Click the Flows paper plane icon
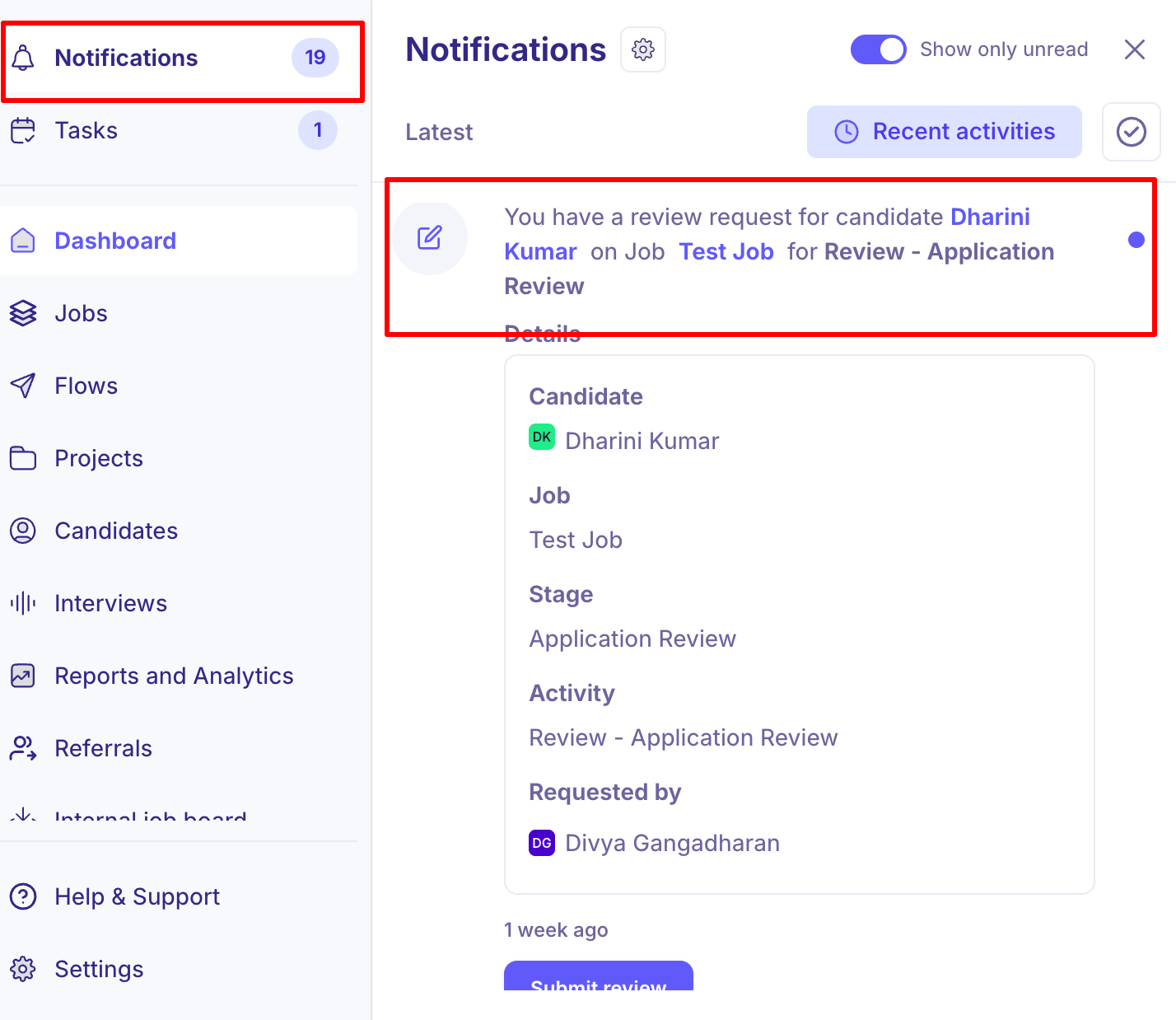The height and width of the screenshot is (1020, 1176). tap(23, 386)
